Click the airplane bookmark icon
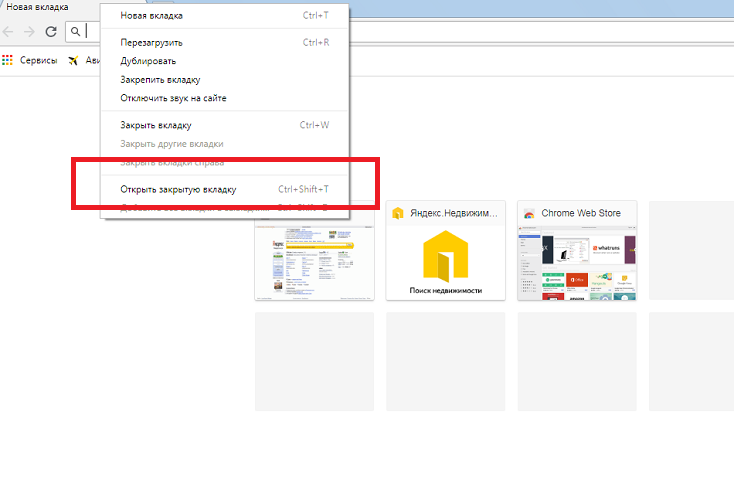Viewport: 734px width, 500px height. (73, 60)
